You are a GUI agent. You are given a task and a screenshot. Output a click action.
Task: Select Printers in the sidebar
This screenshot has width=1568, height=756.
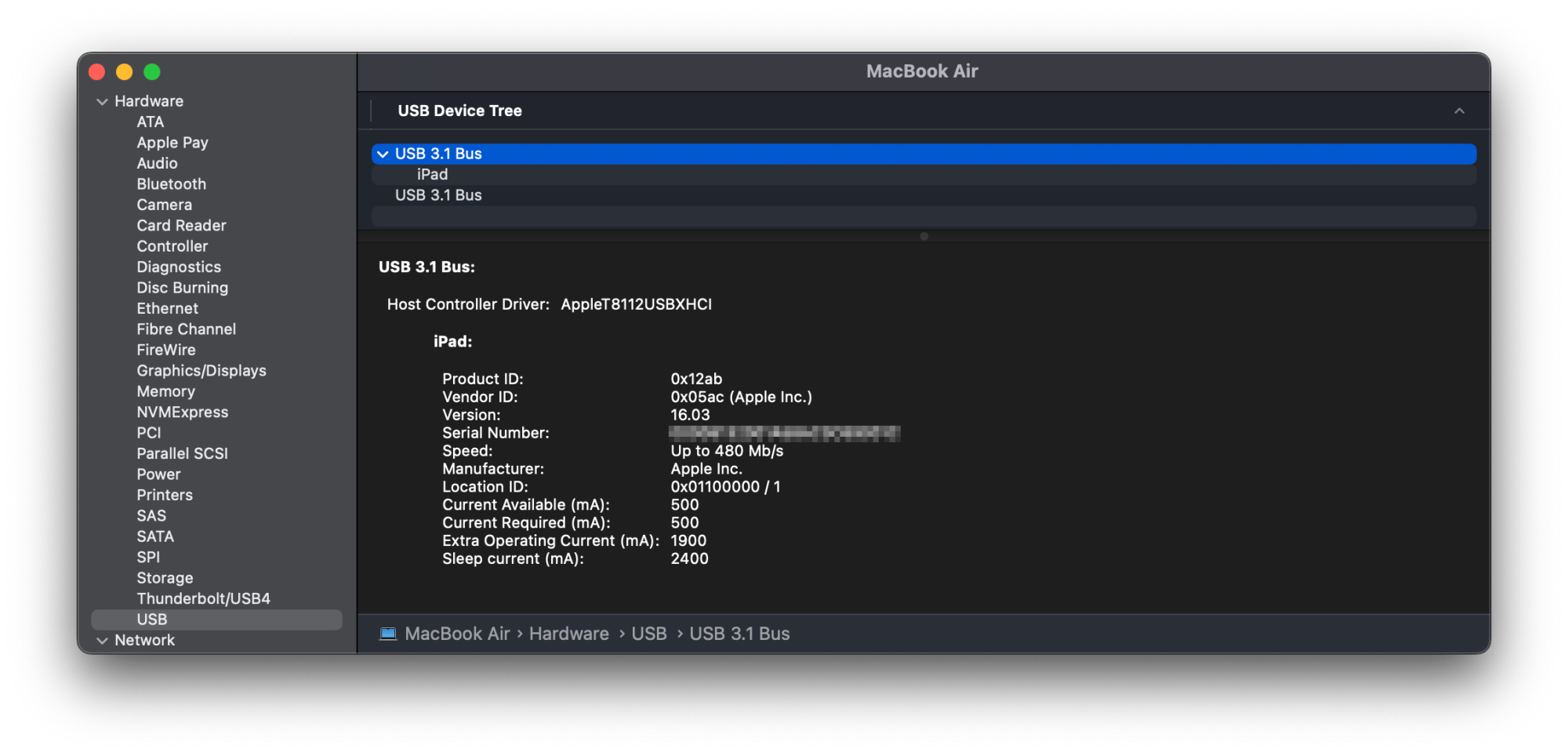coord(165,495)
